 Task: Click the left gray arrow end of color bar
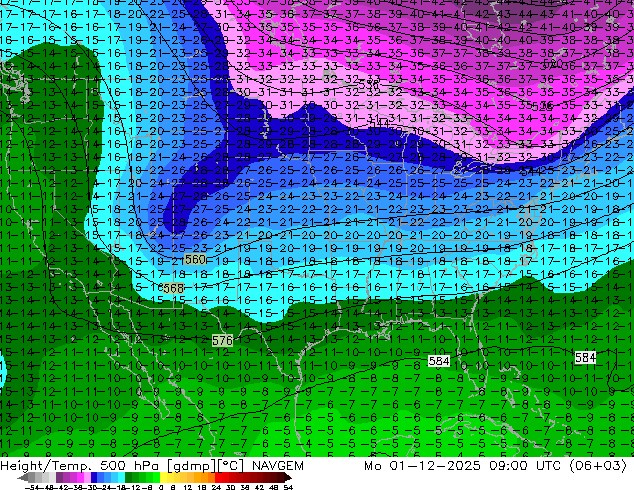pyautogui.click(x=23, y=478)
